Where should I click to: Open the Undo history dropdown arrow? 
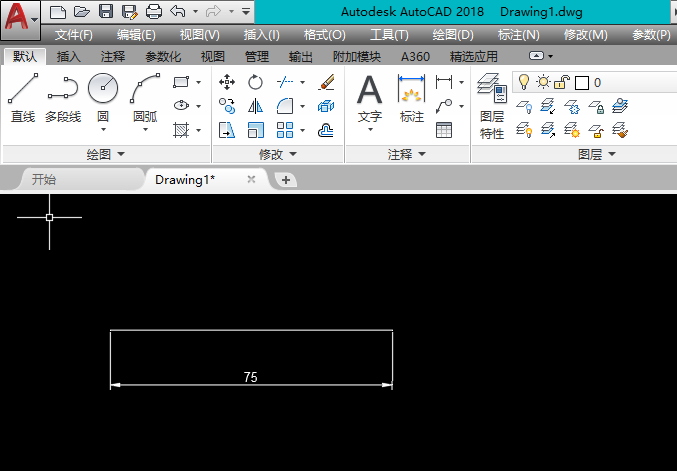click(x=195, y=12)
